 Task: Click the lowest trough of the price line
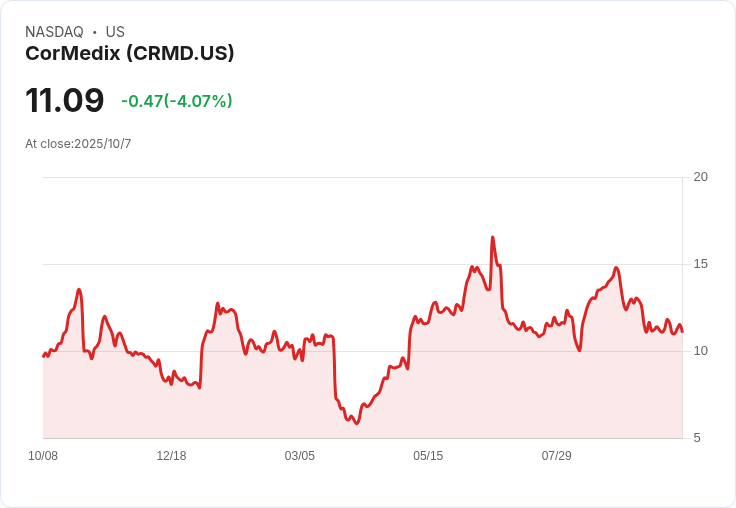(356, 424)
